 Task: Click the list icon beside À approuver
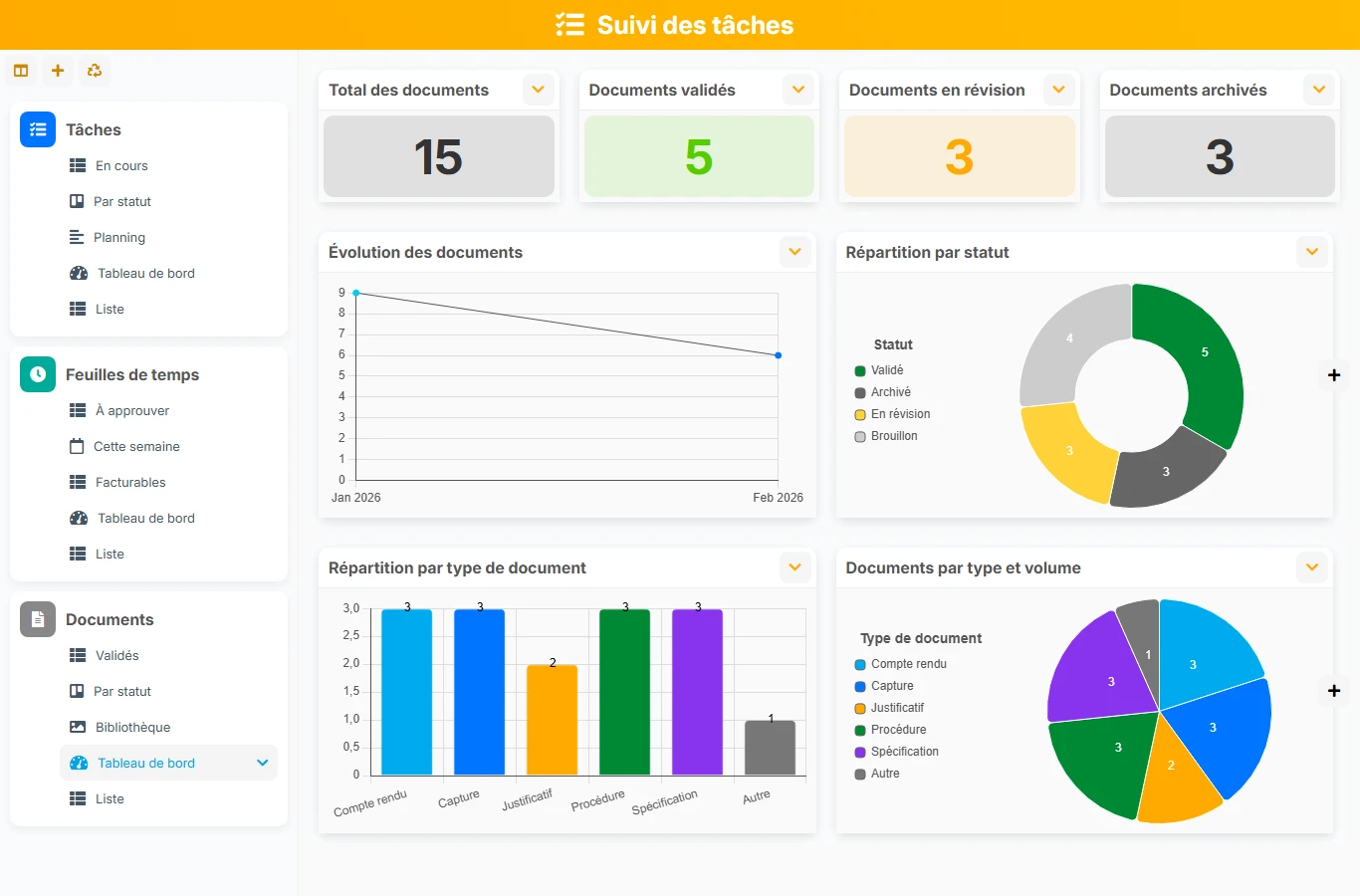tap(78, 410)
